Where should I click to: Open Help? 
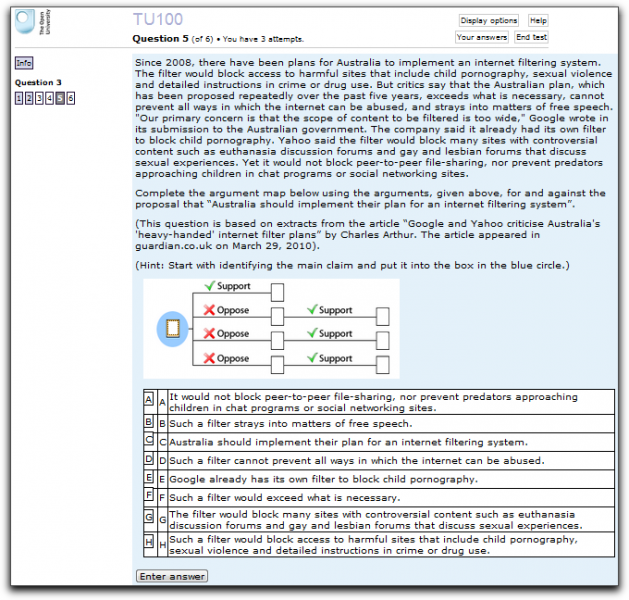coord(538,21)
